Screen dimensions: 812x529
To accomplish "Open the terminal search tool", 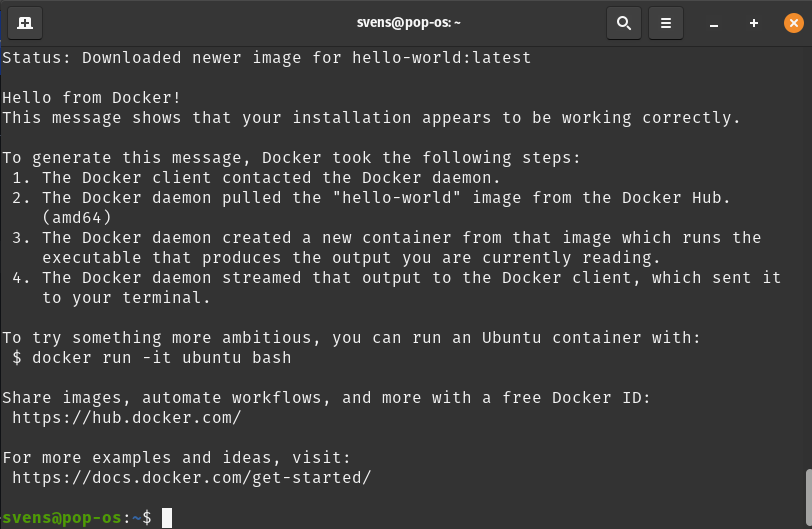I will tap(624, 23).
